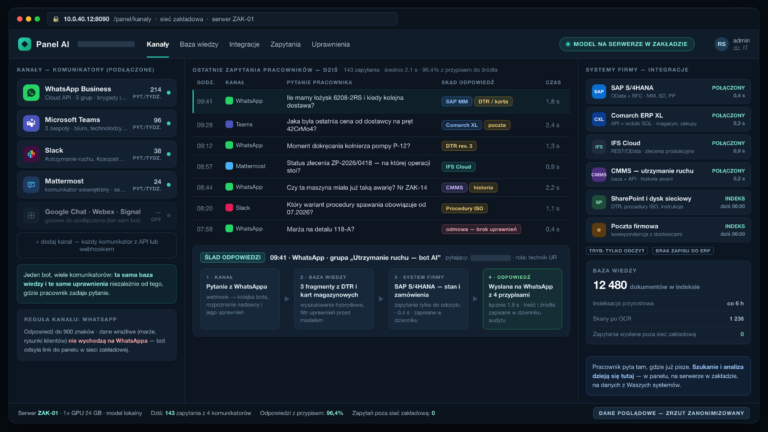Click the 'Czas' column header

pos(553,82)
